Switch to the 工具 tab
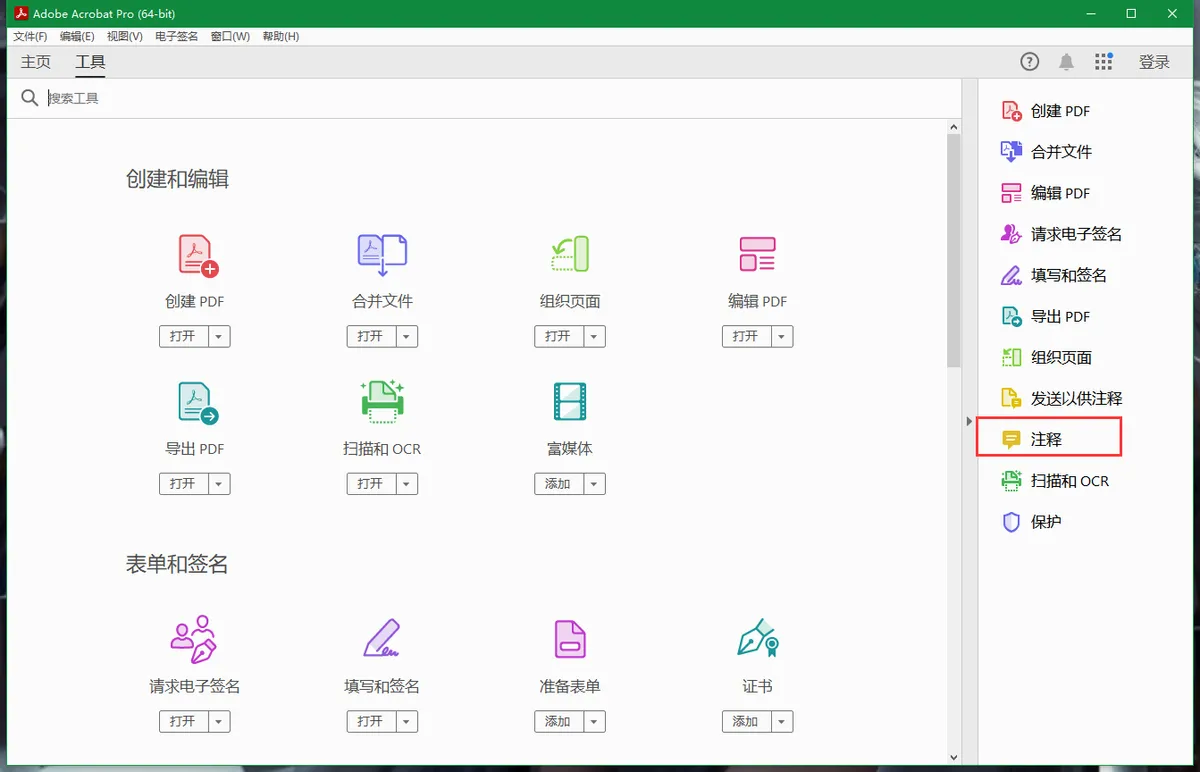The image size is (1200, 772). pyautogui.click(x=90, y=62)
